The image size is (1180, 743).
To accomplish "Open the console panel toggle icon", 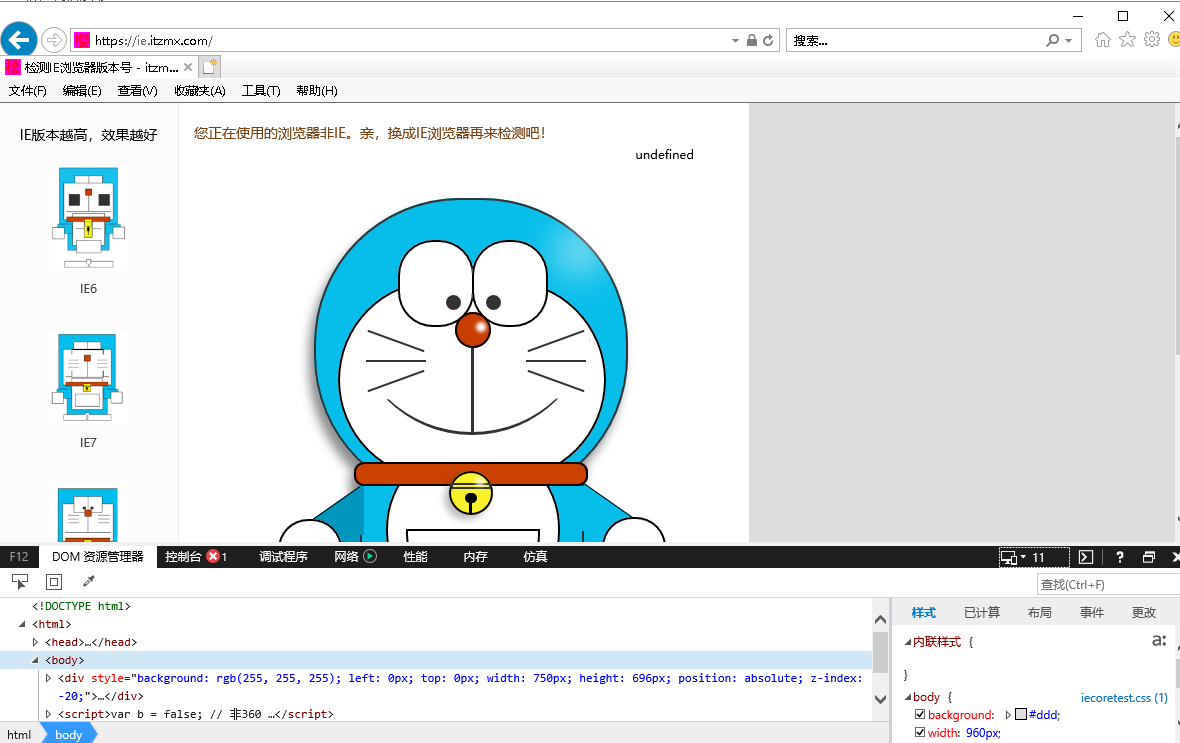I will point(1085,557).
